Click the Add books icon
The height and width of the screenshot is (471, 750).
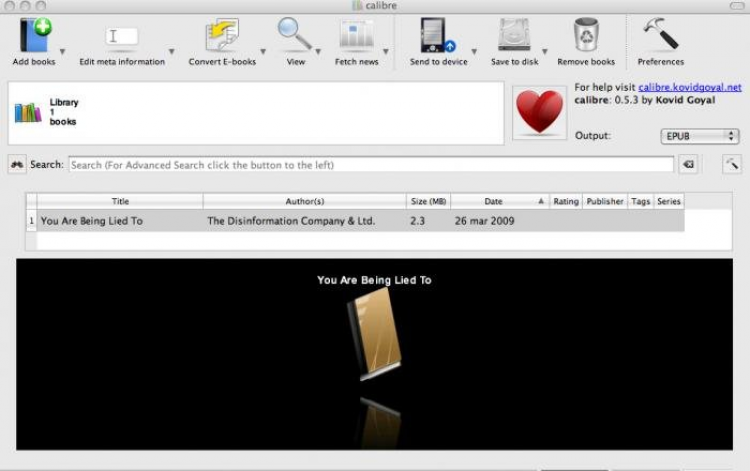point(35,35)
